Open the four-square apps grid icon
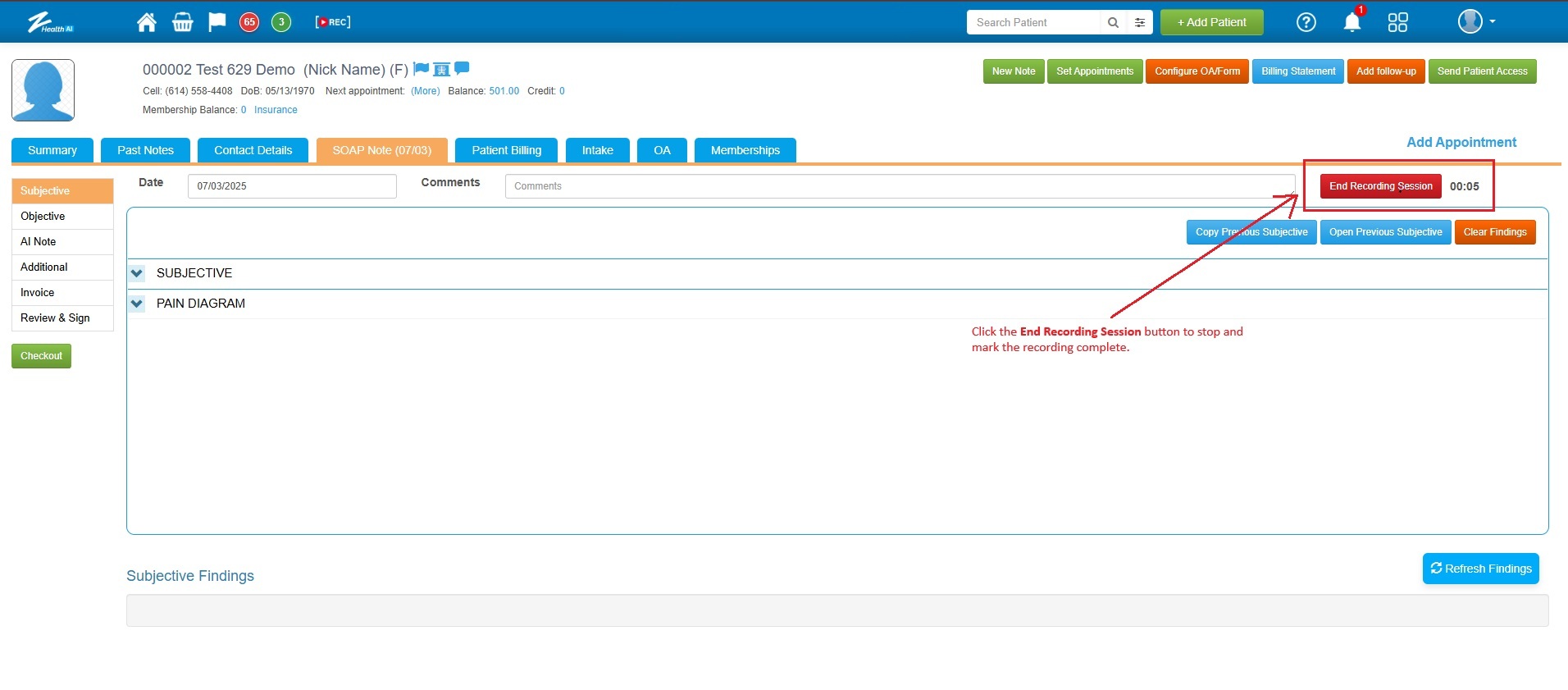Image resolution: width=1568 pixels, height=690 pixels. 1397,22
